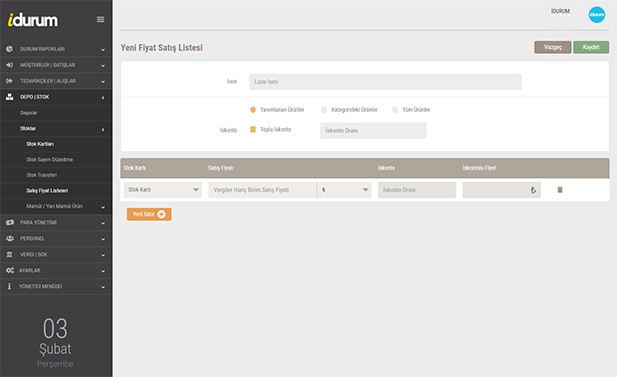Expand the Tedarikçiler | Alışlar chevron

click(103, 81)
